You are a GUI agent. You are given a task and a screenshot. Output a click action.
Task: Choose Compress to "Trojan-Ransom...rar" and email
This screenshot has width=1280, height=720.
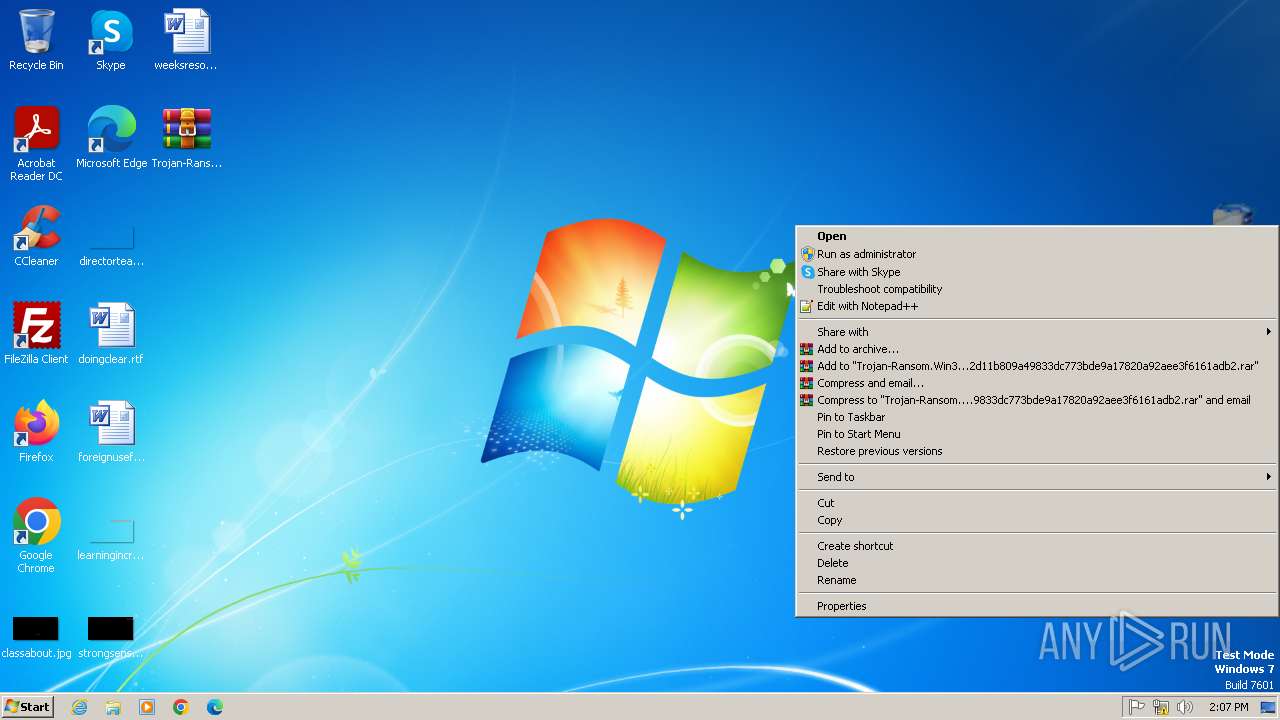[1036, 400]
